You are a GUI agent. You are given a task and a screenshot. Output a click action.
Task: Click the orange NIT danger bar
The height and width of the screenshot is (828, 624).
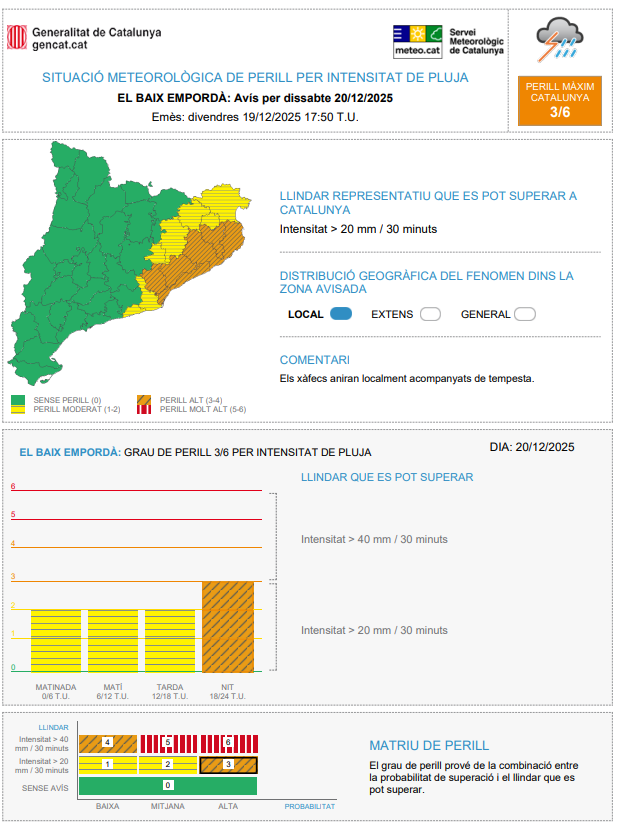228,626
